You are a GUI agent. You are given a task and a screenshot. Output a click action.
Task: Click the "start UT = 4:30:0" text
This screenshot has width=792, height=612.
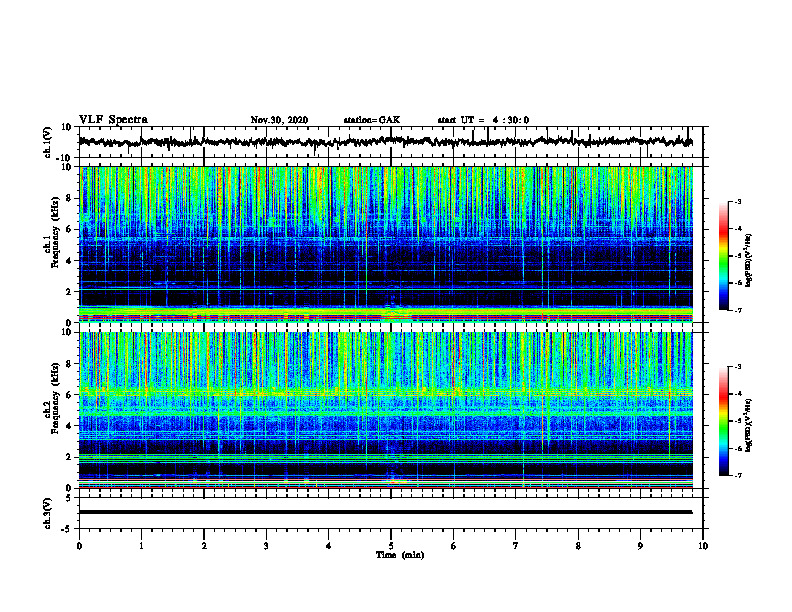tap(483, 120)
